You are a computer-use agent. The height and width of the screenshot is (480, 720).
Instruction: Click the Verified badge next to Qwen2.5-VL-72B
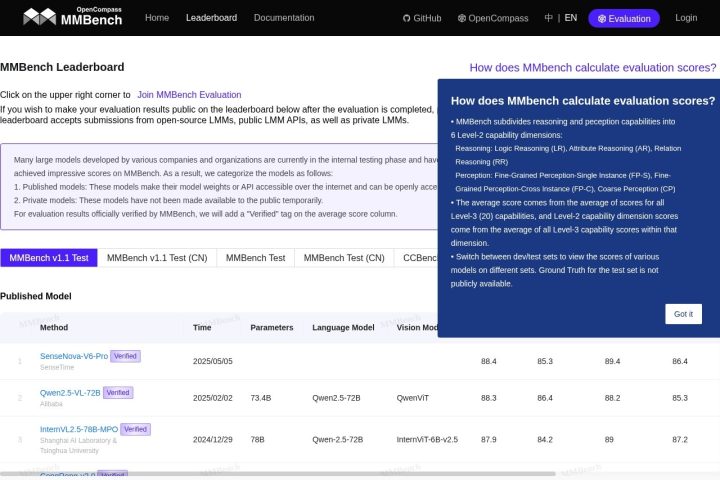tap(118, 393)
